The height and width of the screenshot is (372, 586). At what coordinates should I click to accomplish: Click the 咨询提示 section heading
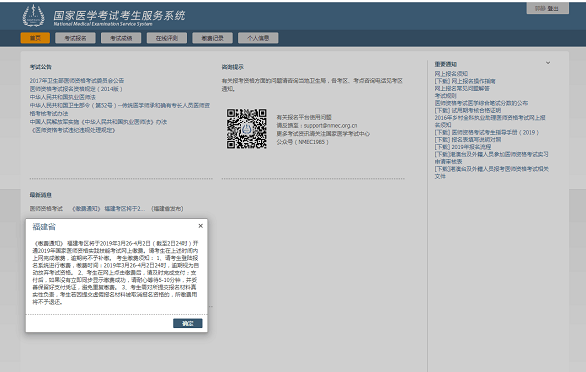tap(232, 67)
